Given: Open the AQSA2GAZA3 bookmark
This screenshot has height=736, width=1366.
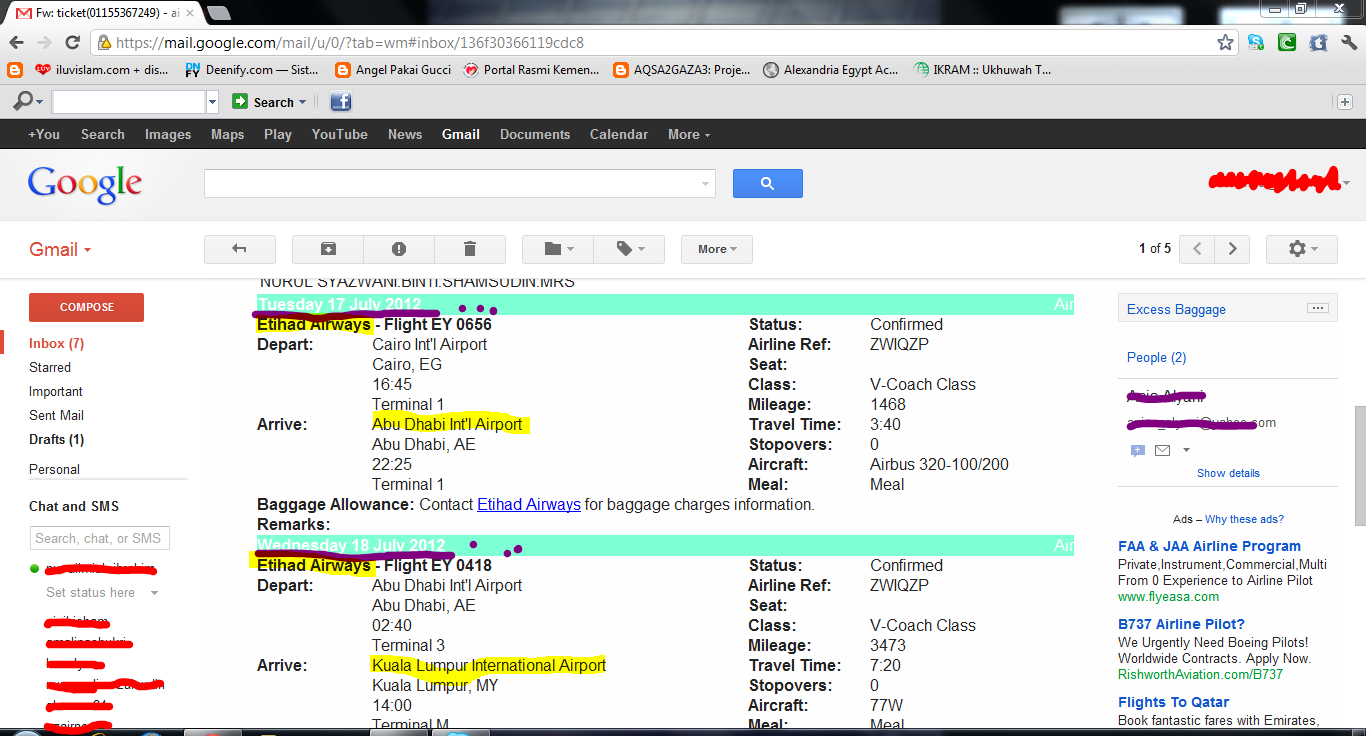Looking at the screenshot, I should click(x=683, y=70).
